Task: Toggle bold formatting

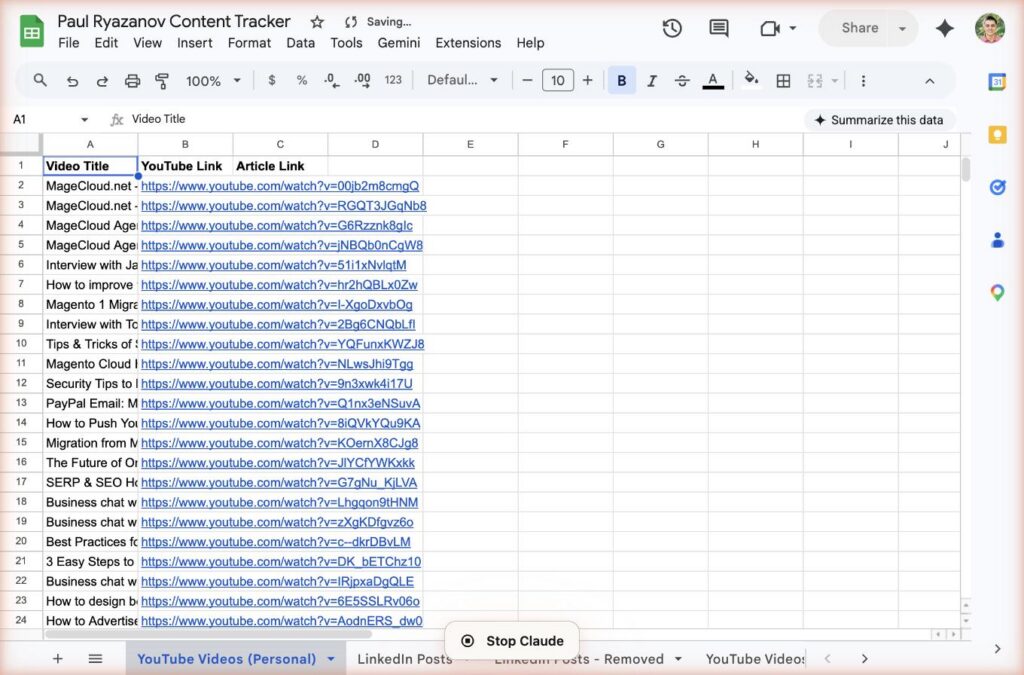Action: (x=621, y=80)
